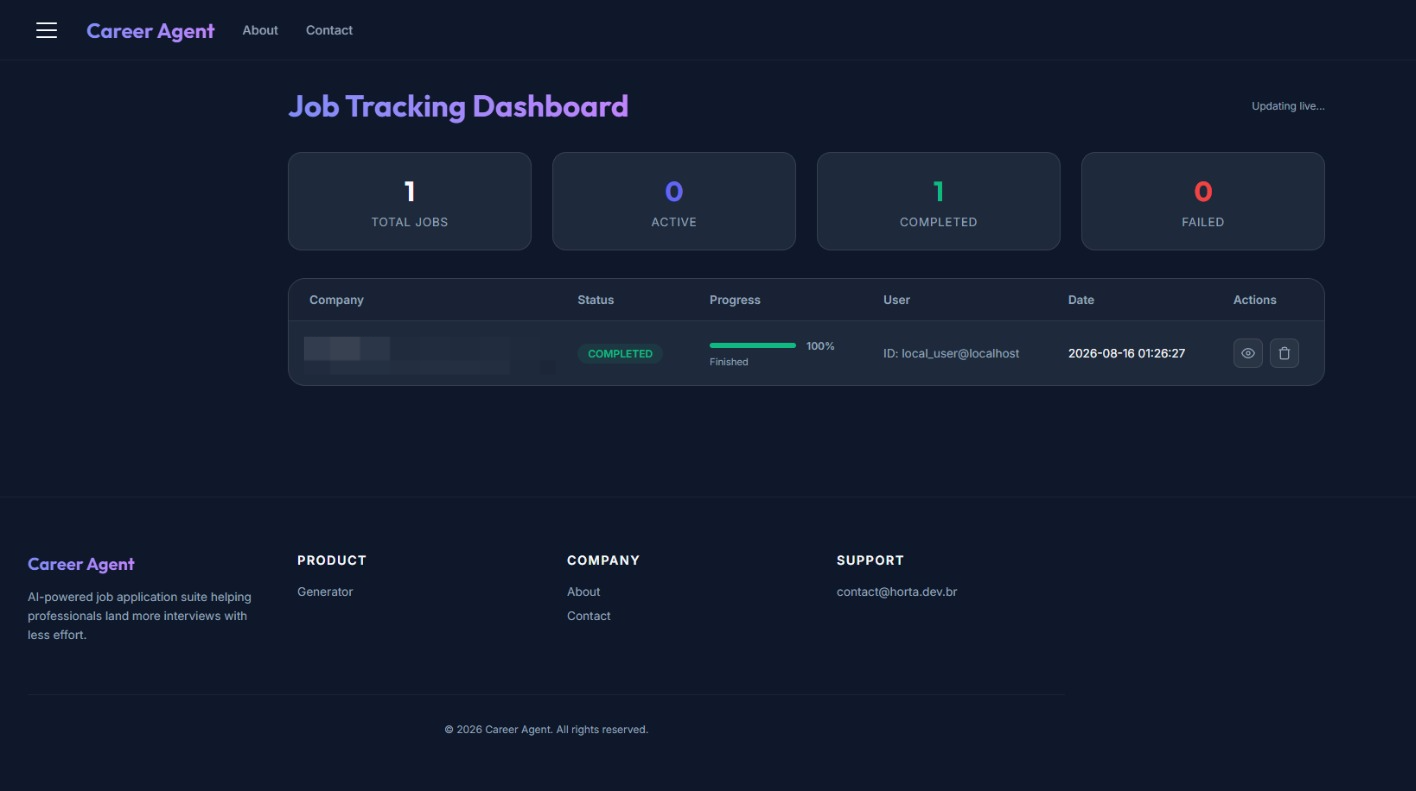
Task: Click the Status column header
Action: (x=596, y=300)
